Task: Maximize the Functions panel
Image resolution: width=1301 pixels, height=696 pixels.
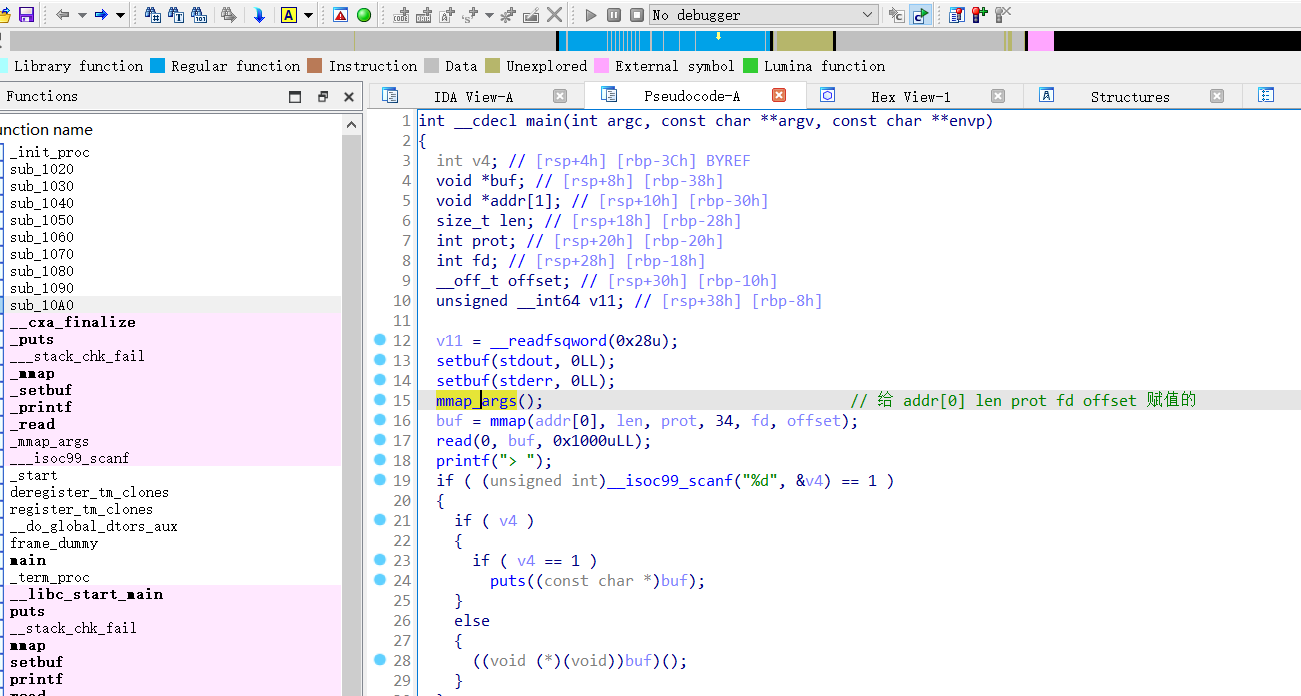Action: (295, 97)
